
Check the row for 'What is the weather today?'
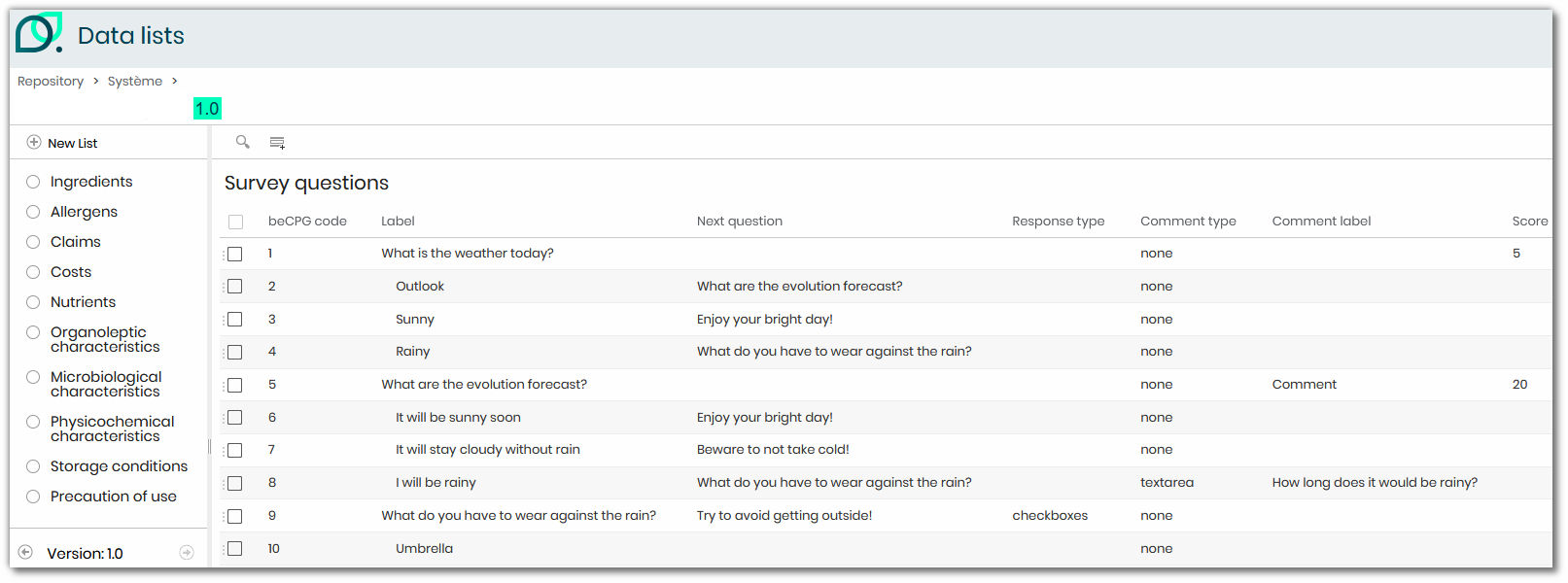(235, 254)
